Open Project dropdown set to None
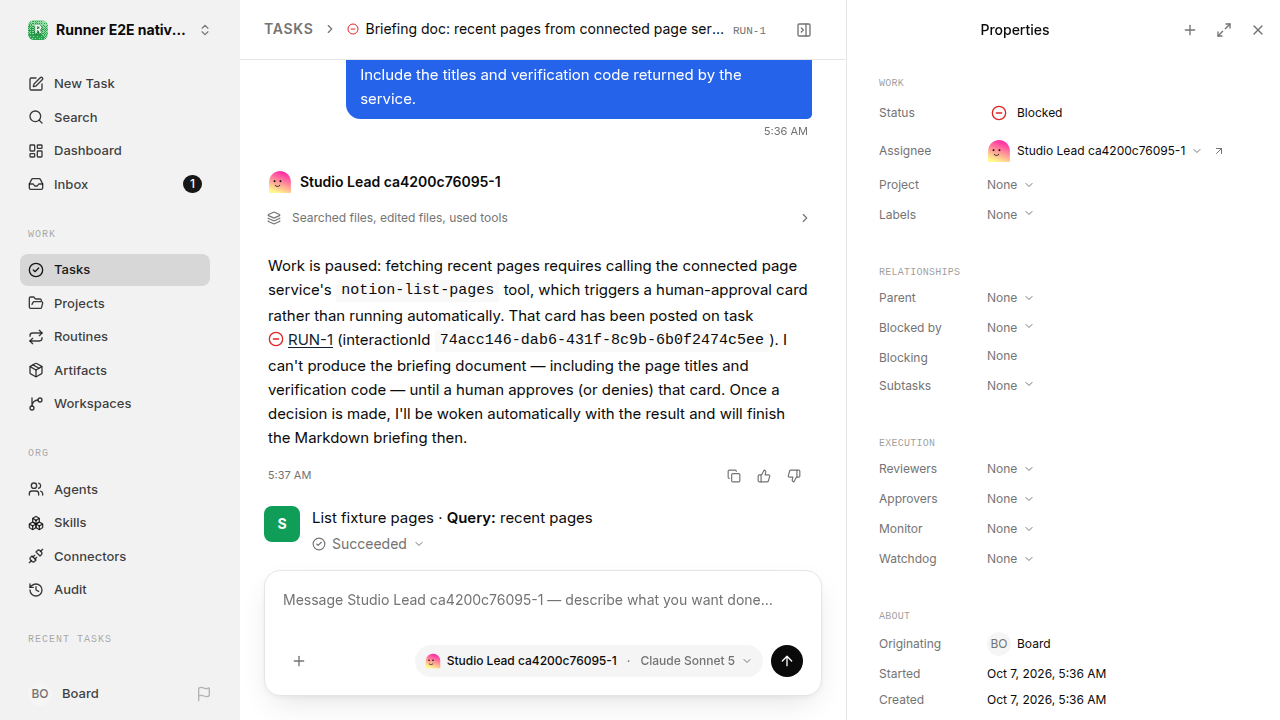 click(1010, 185)
